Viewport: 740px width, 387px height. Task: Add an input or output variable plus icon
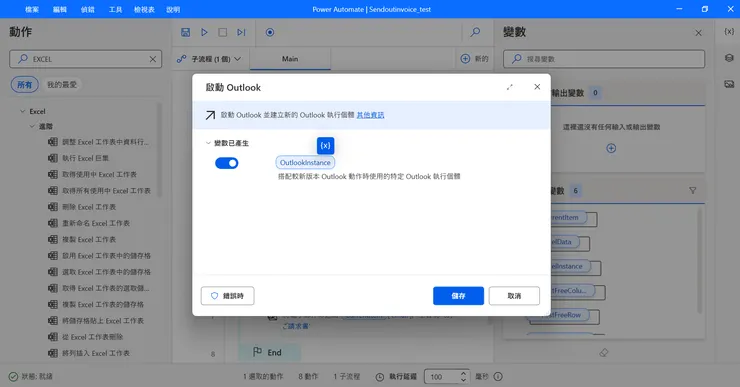click(611, 148)
